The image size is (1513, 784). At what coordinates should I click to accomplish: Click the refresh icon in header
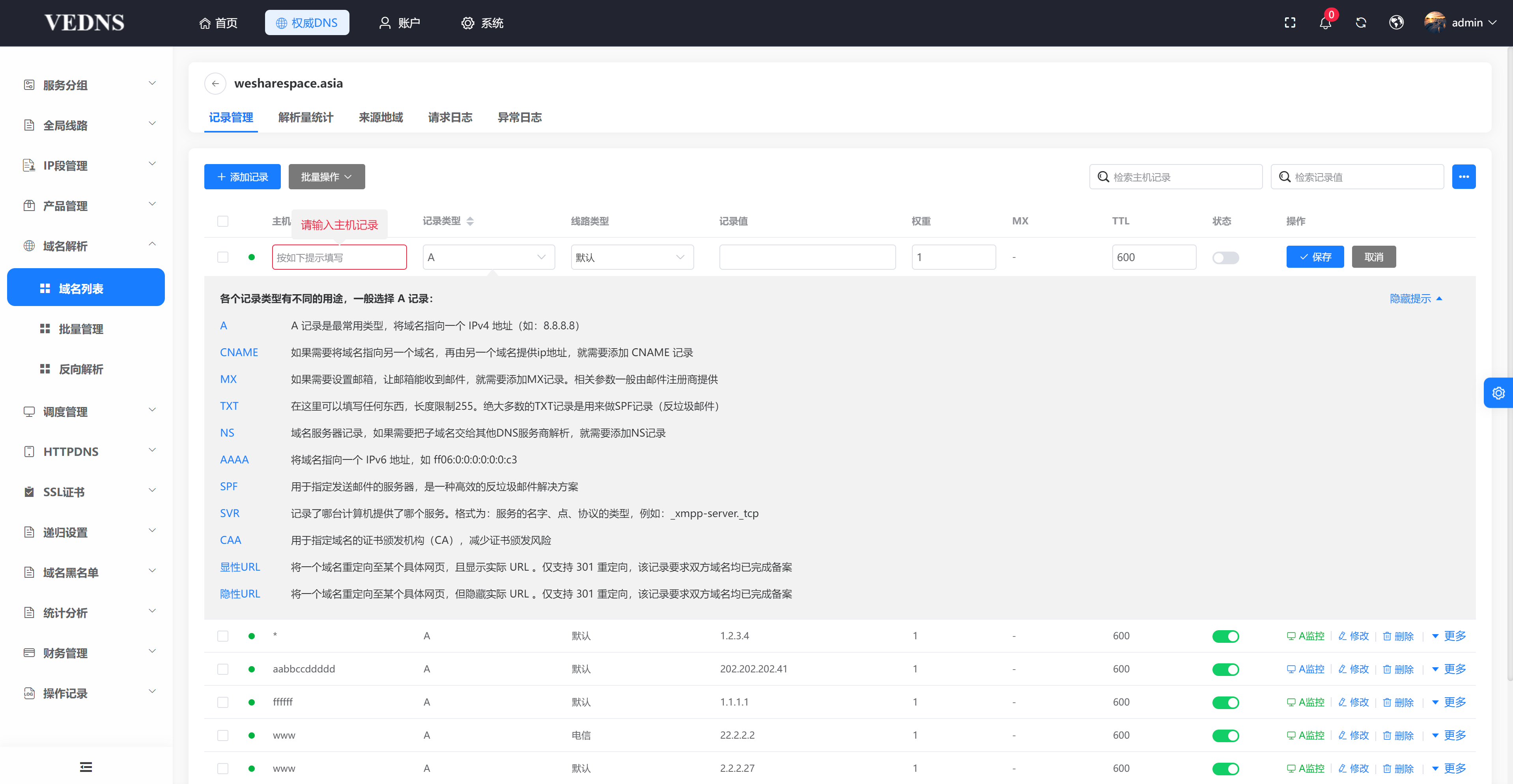click(x=1361, y=23)
